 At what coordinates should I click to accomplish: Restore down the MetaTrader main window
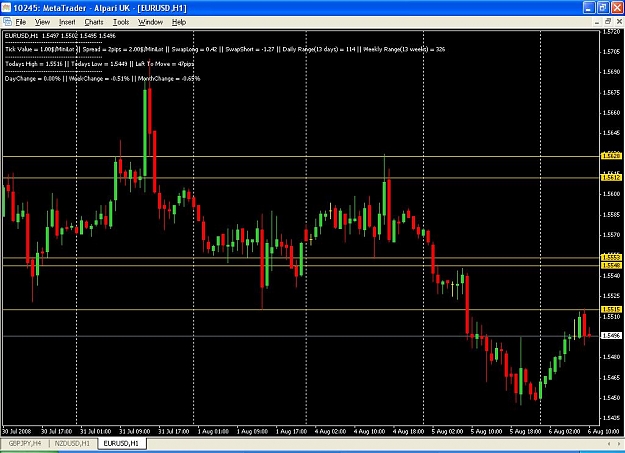point(603,8)
